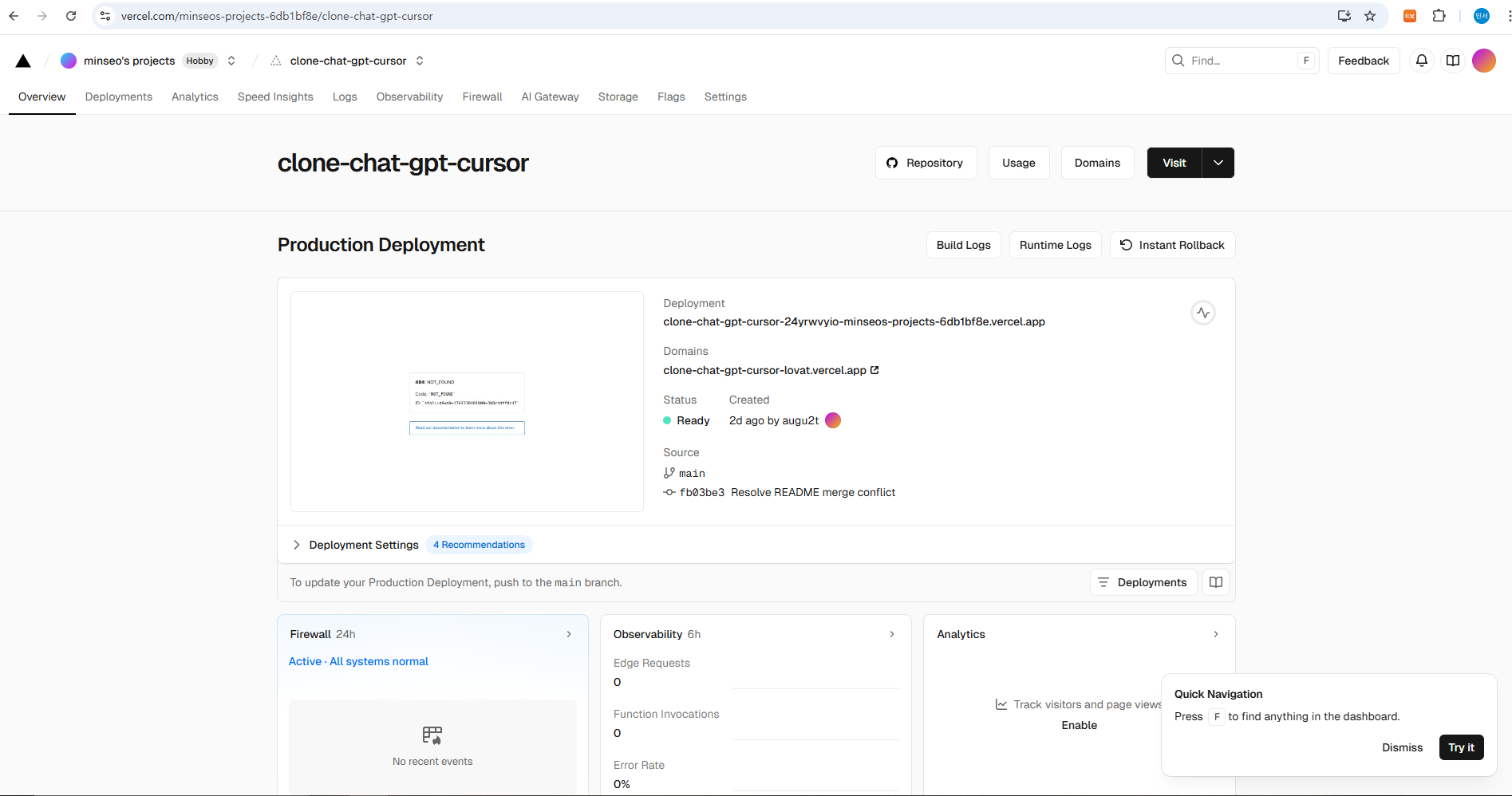Click the git branch icon beside main
The height and width of the screenshot is (796, 1512).
669,473
